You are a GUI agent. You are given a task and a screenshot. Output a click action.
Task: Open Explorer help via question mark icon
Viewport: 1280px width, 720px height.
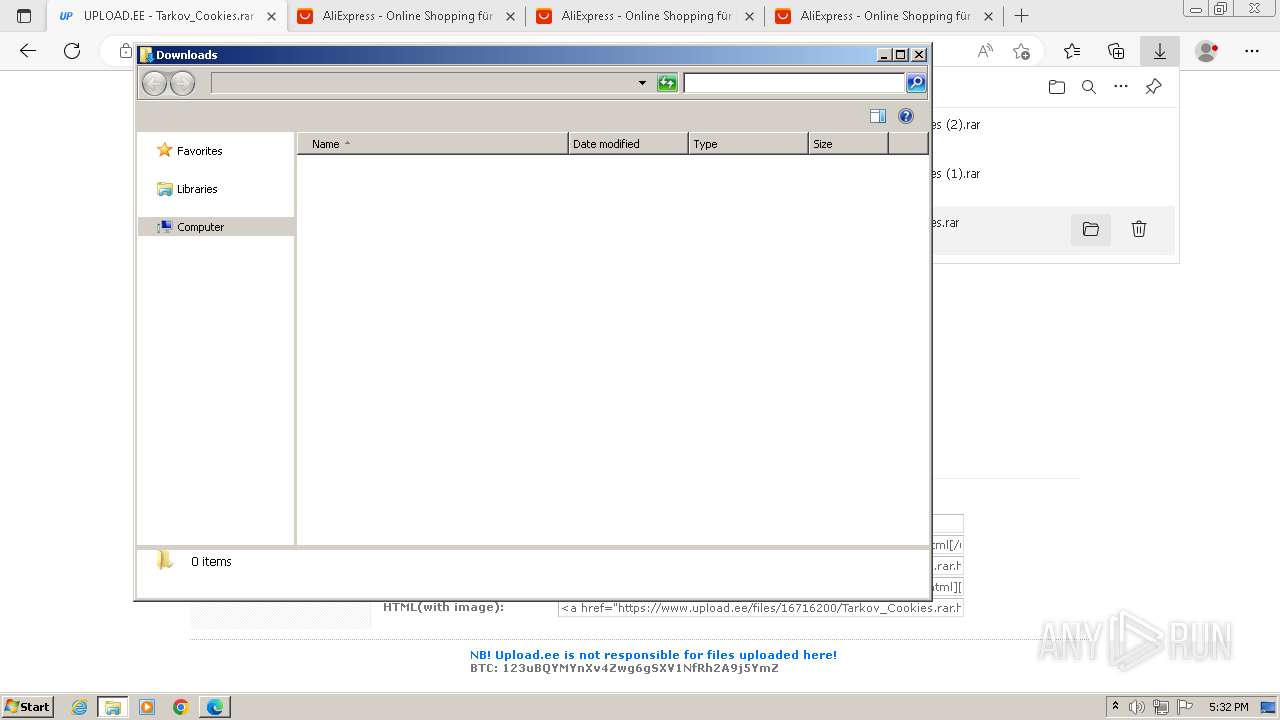906,116
